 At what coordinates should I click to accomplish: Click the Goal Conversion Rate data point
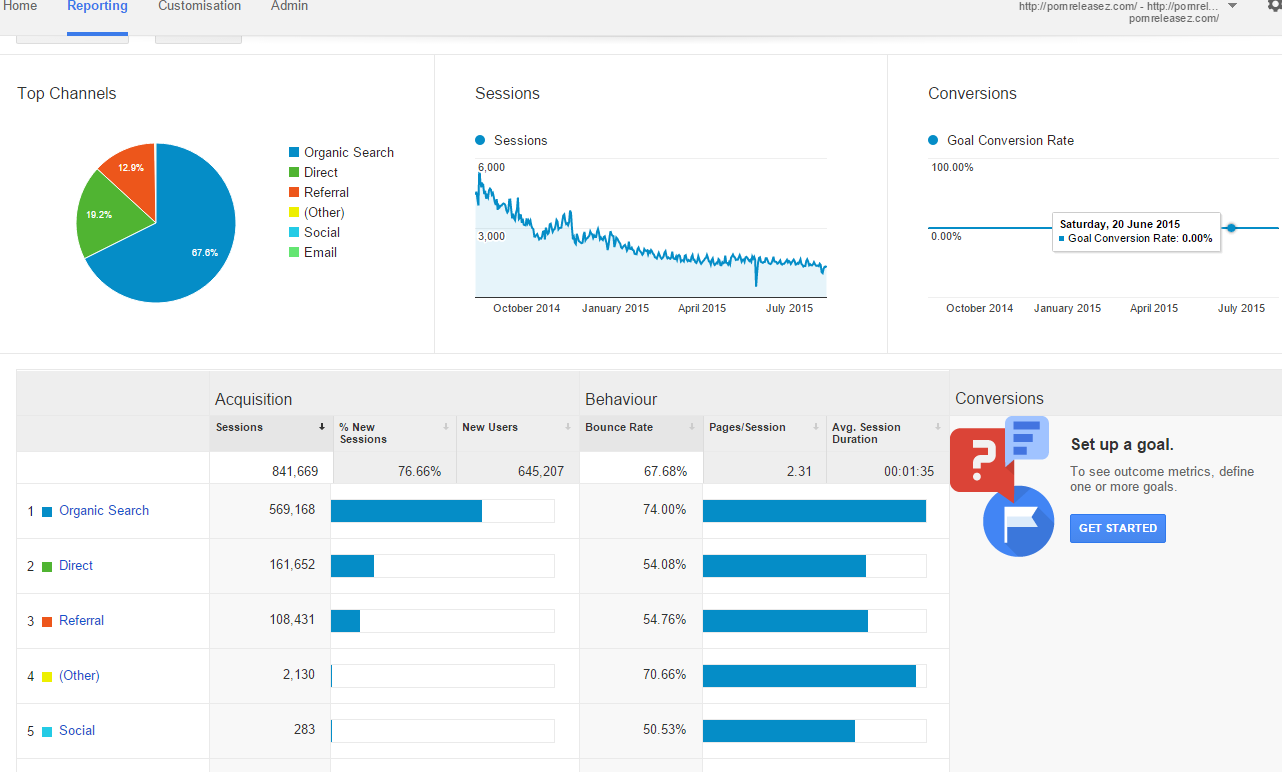[x=1231, y=228]
